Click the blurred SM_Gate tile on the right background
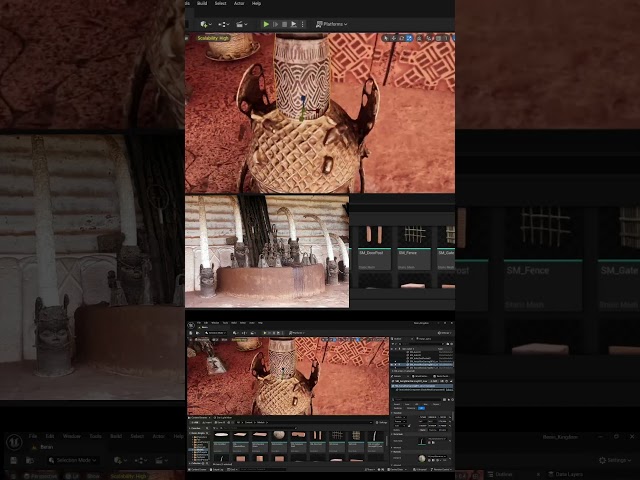The height and width of the screenshot is (480, 640). point(619,260)
